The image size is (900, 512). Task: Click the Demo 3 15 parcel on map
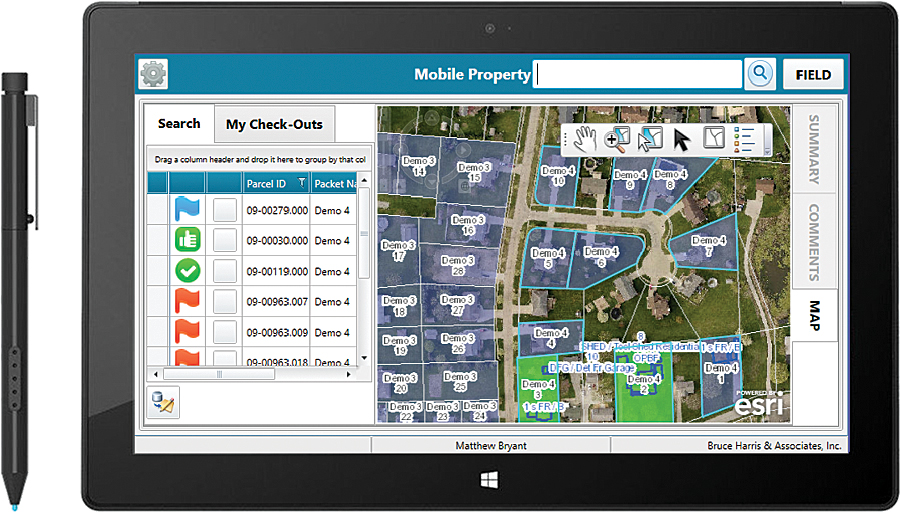(x=474, y=172)
